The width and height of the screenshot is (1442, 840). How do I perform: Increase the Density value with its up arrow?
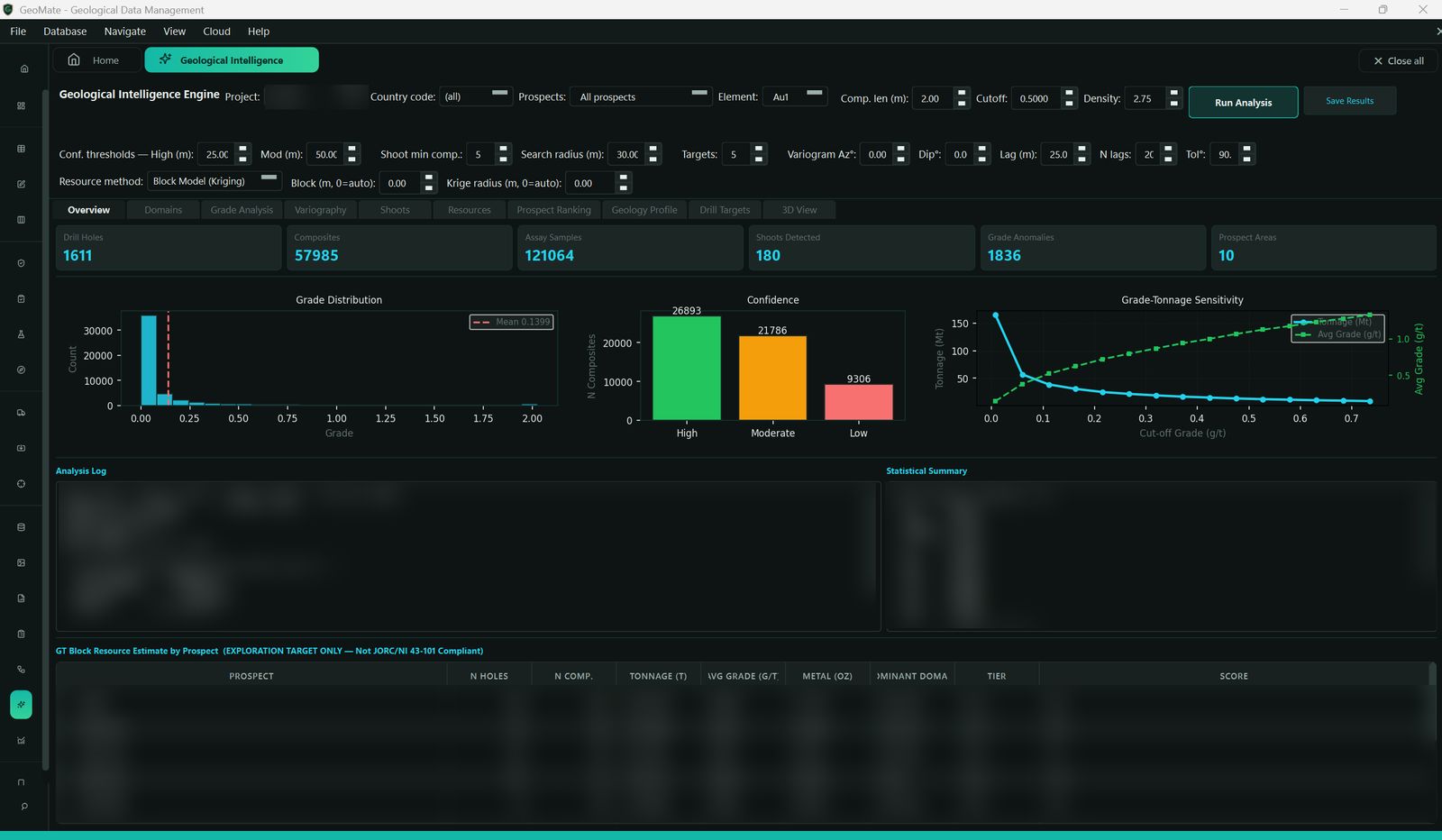(x=1173, y=92)
